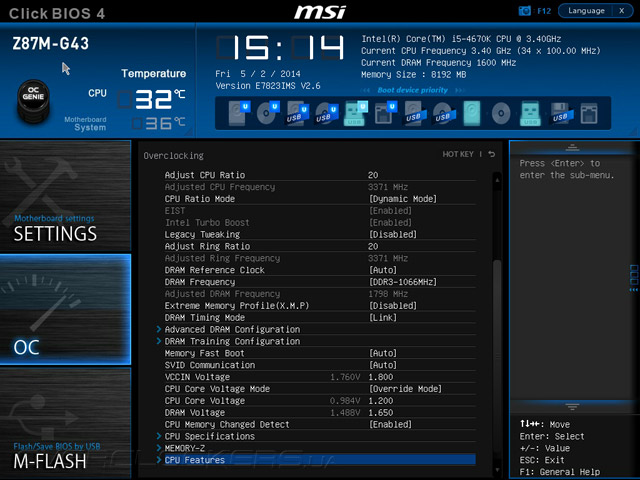The height and width of the screenshot is (480, 640).
Task: Select the UEFI hard disk boot device icon
Action: [x=239, y=113]
